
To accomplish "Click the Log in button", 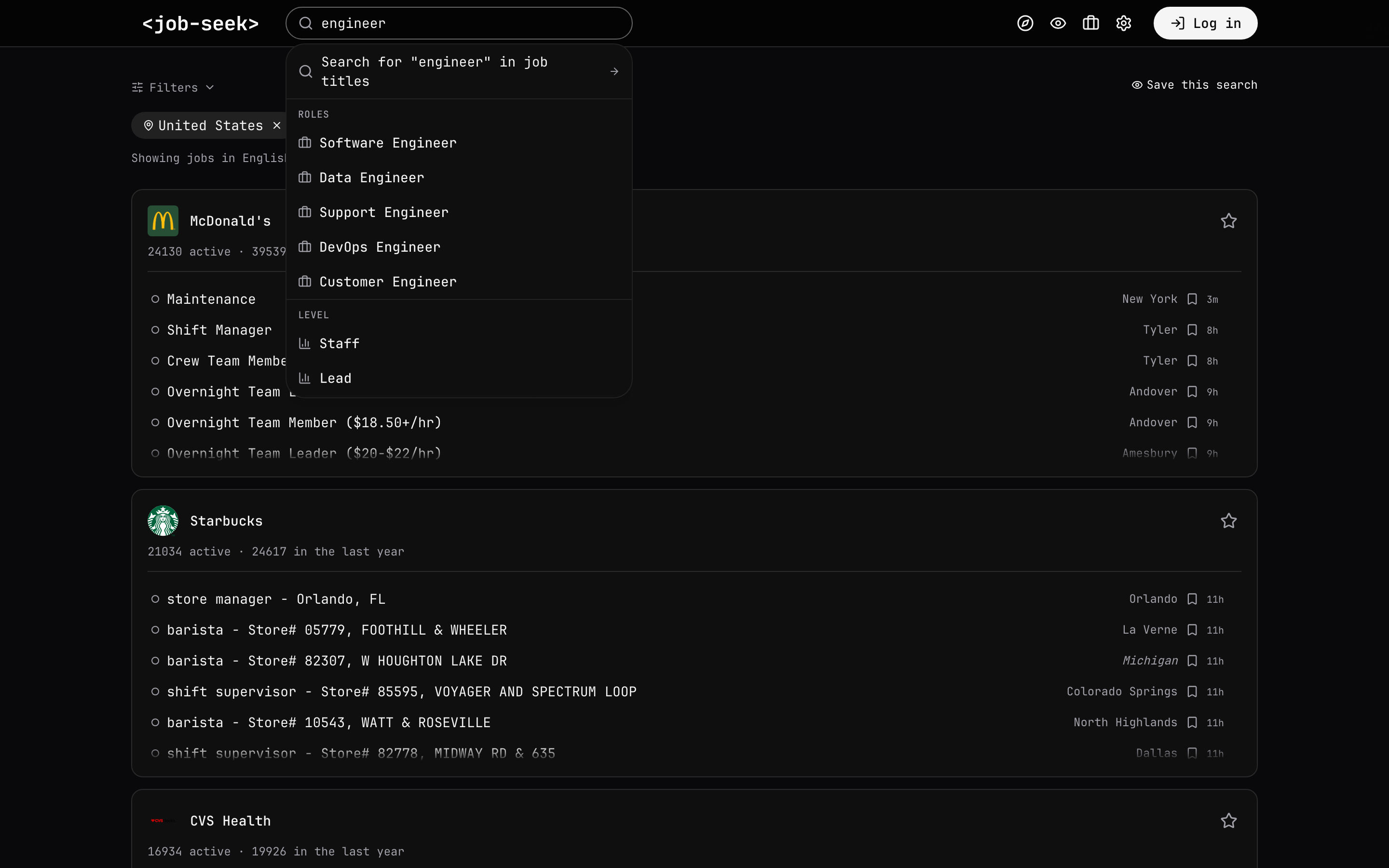I will [x=1205, y=24].
